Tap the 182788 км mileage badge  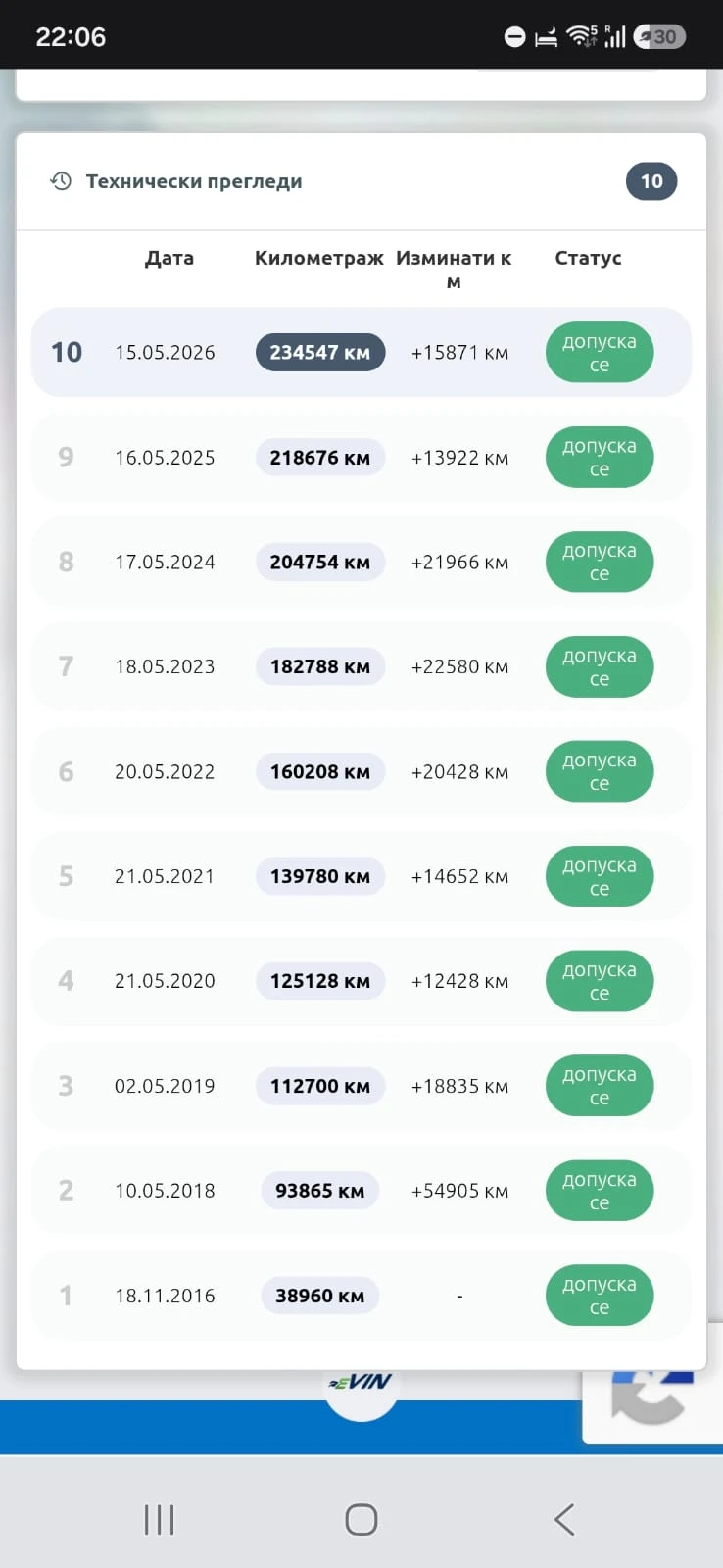click(x=320, y=666)
